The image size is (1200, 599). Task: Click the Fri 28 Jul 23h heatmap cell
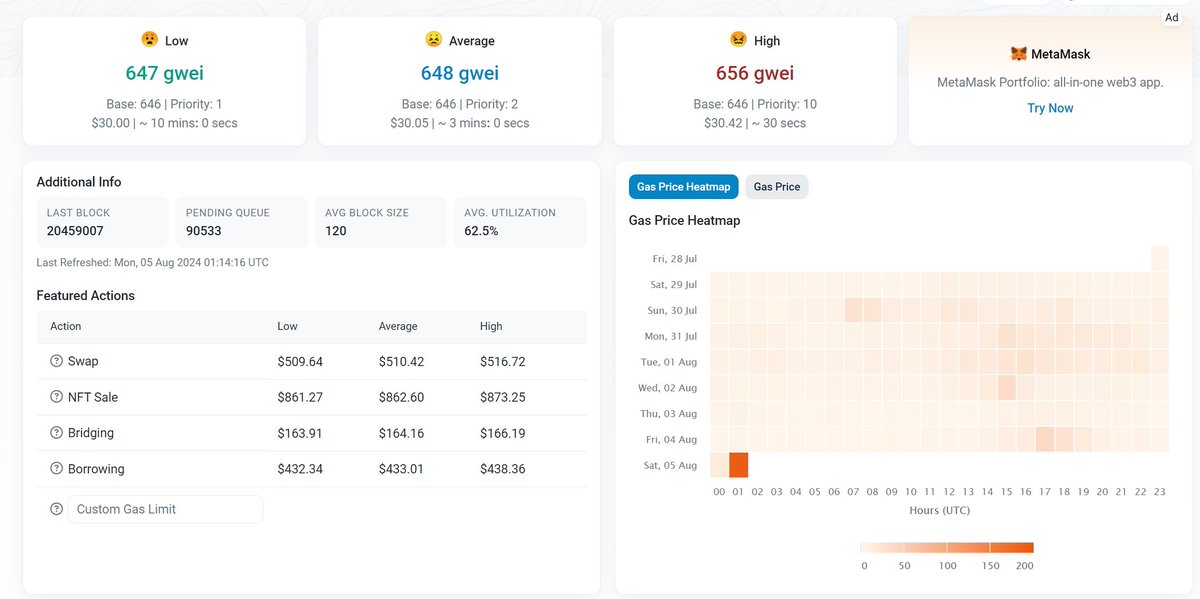point(1160,258)
